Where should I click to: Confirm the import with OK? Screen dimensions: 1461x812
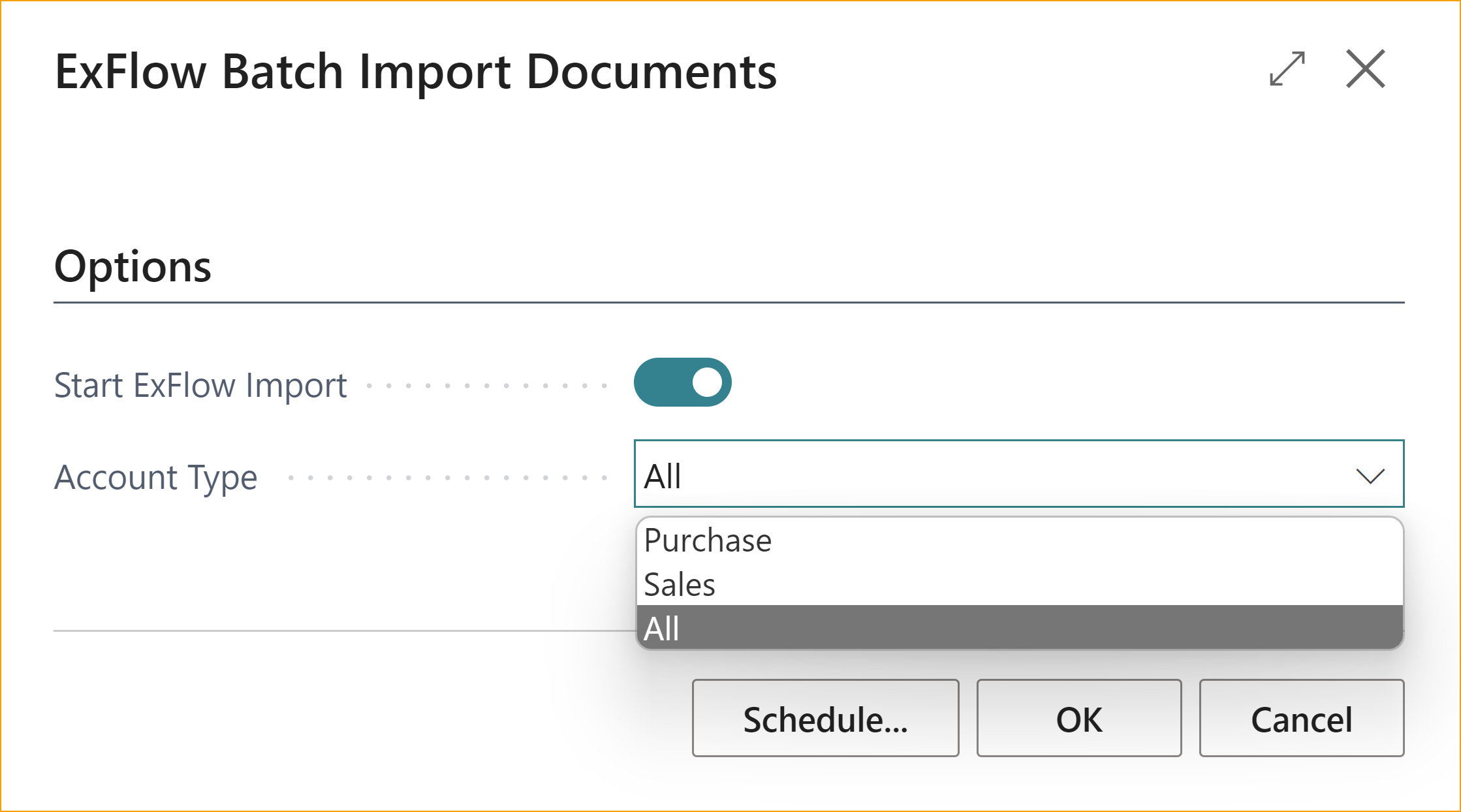pos(1078,719)
